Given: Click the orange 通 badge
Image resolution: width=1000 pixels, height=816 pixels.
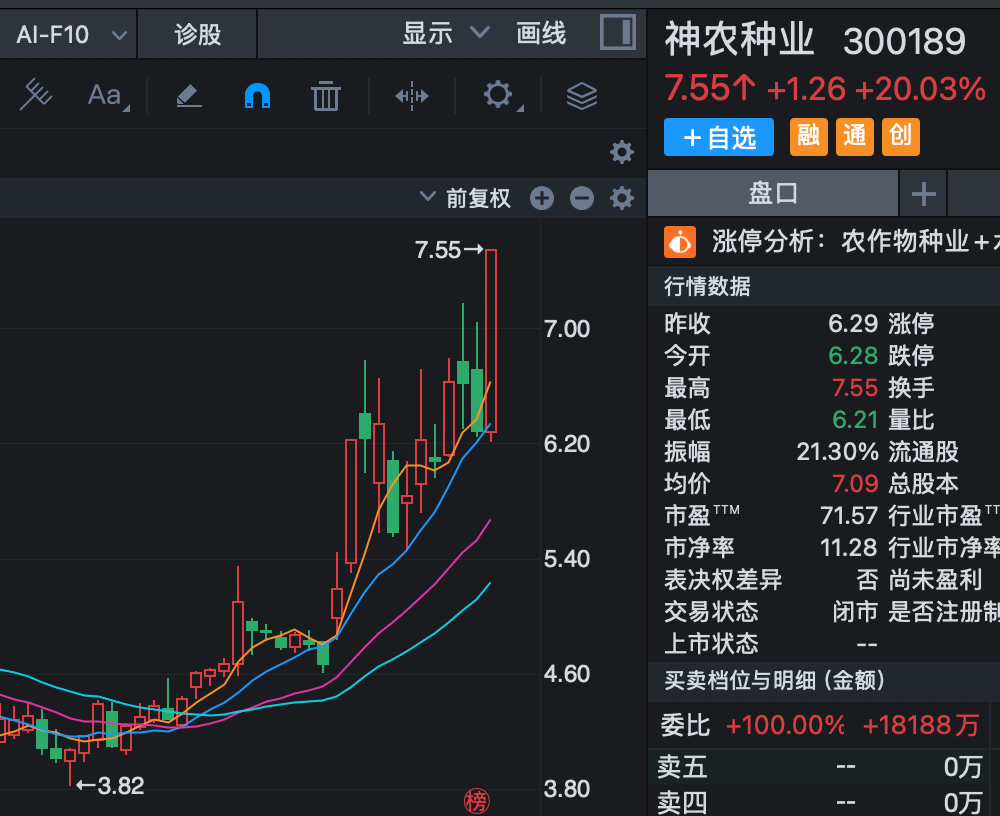Looking at the screenshot, I should 855,137.
